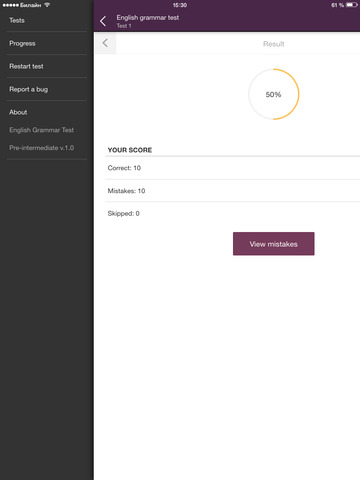Tap the Result heading text
The width and height of the screenshot is (360, 480).
pos(274,44)
